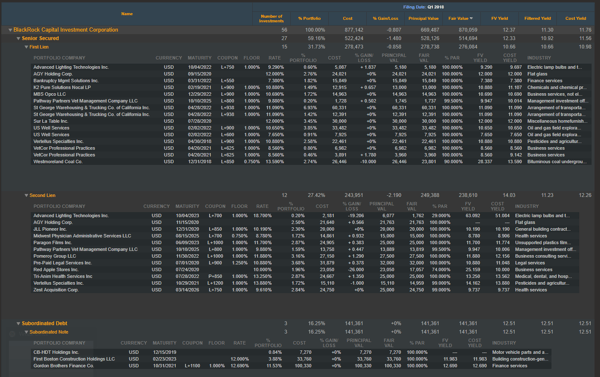Screen dimensions: 600x377
Task: Collapse the First Lien section triangle
Action: [26, 47]
